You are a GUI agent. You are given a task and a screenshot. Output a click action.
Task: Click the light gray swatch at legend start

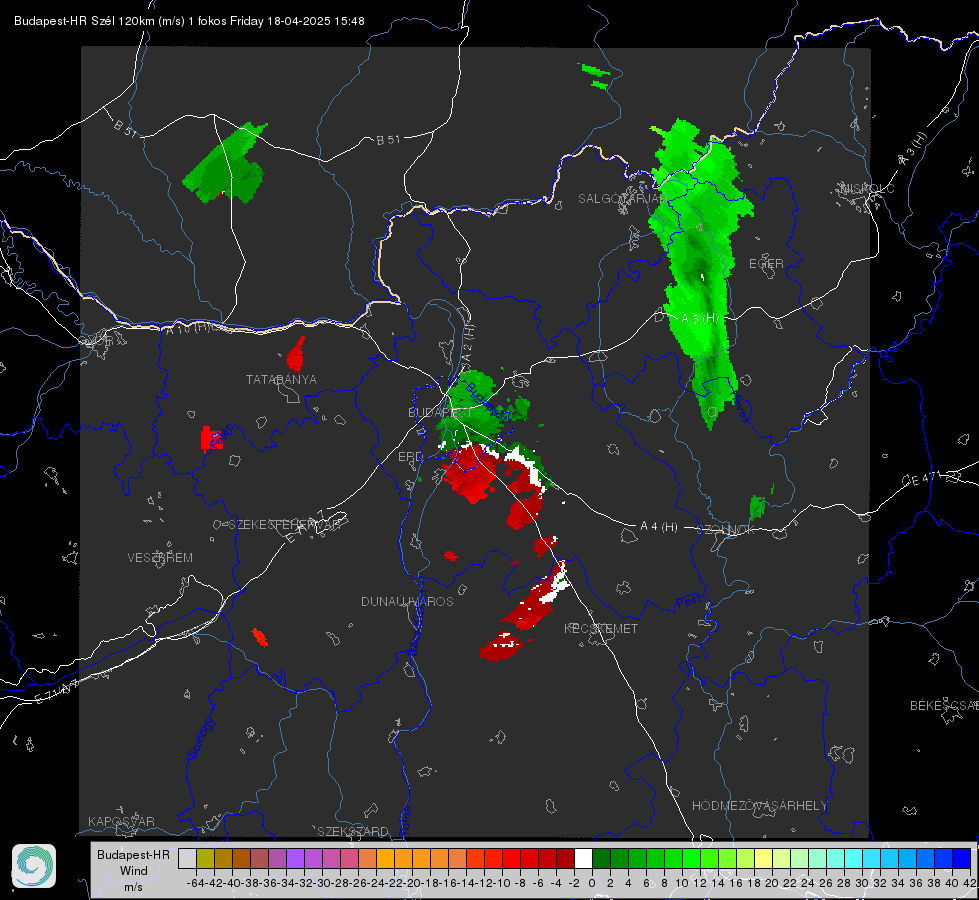pos(187,858)
